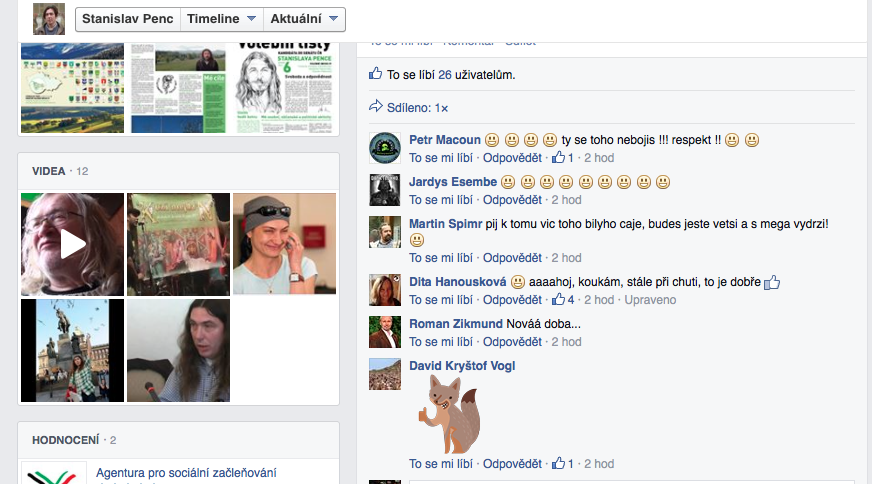Open the Upraveno edit history link

point(650,300)
